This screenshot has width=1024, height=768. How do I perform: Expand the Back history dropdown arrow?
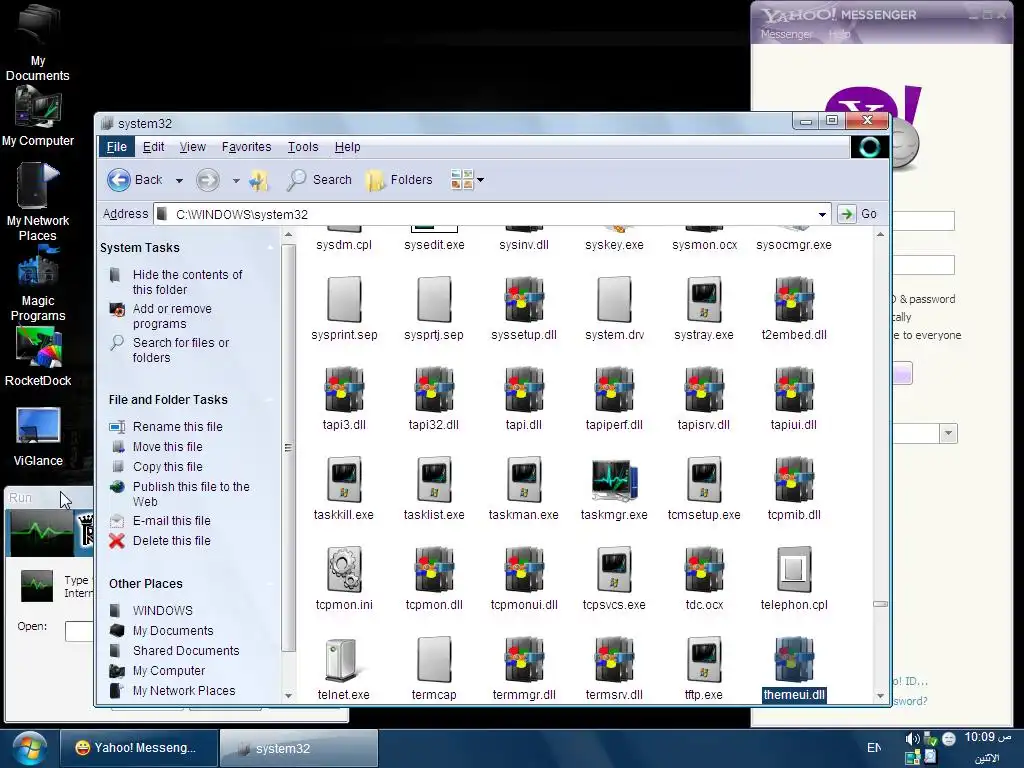tap(179, 180)
